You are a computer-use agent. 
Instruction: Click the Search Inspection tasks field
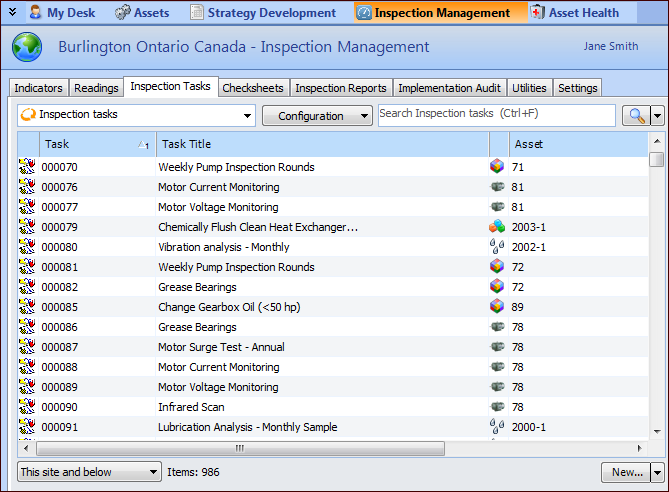(x=496, y=115)
